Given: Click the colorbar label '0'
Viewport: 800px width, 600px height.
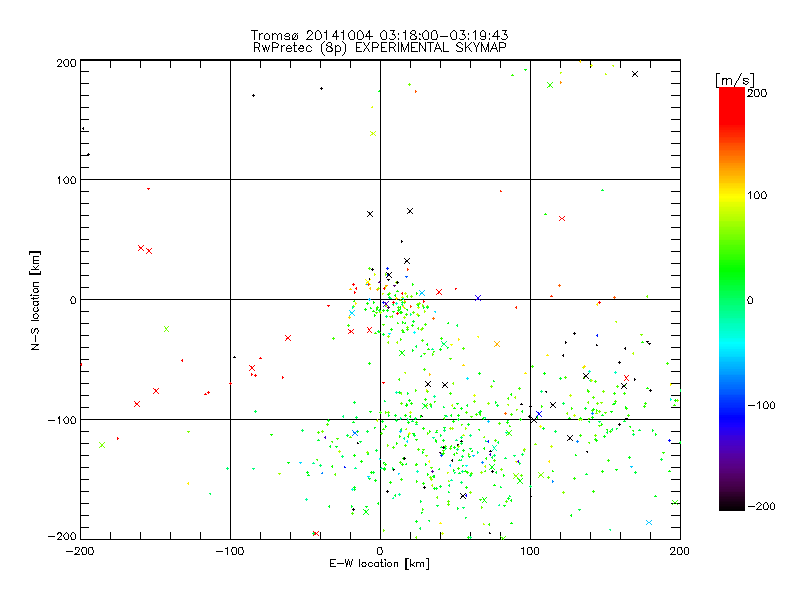Looking at the screenshot, I should point(750,300).
